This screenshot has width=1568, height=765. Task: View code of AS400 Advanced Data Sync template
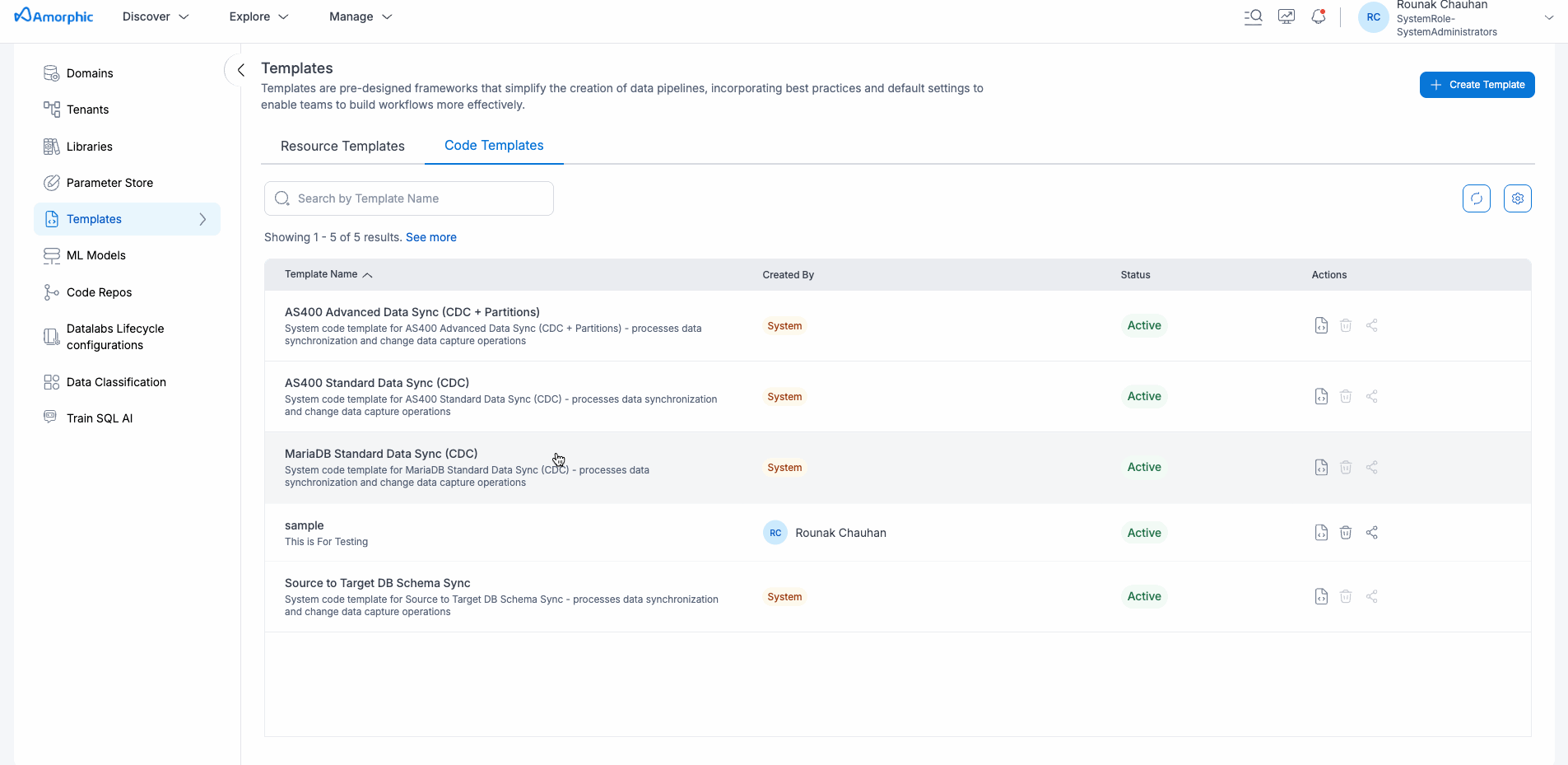coord(1321,325)
